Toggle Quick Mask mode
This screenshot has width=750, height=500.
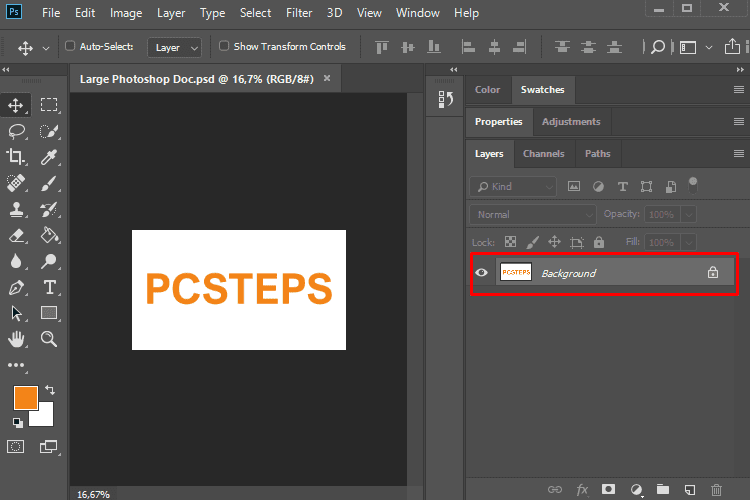pos(16,447)
